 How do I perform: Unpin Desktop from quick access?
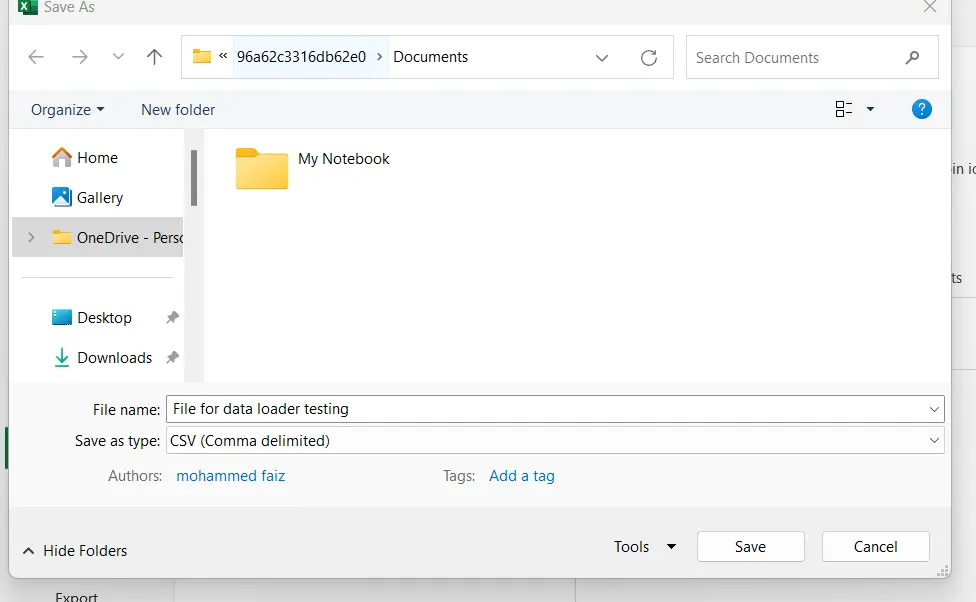pyautogui.click(x=172, y=318)
